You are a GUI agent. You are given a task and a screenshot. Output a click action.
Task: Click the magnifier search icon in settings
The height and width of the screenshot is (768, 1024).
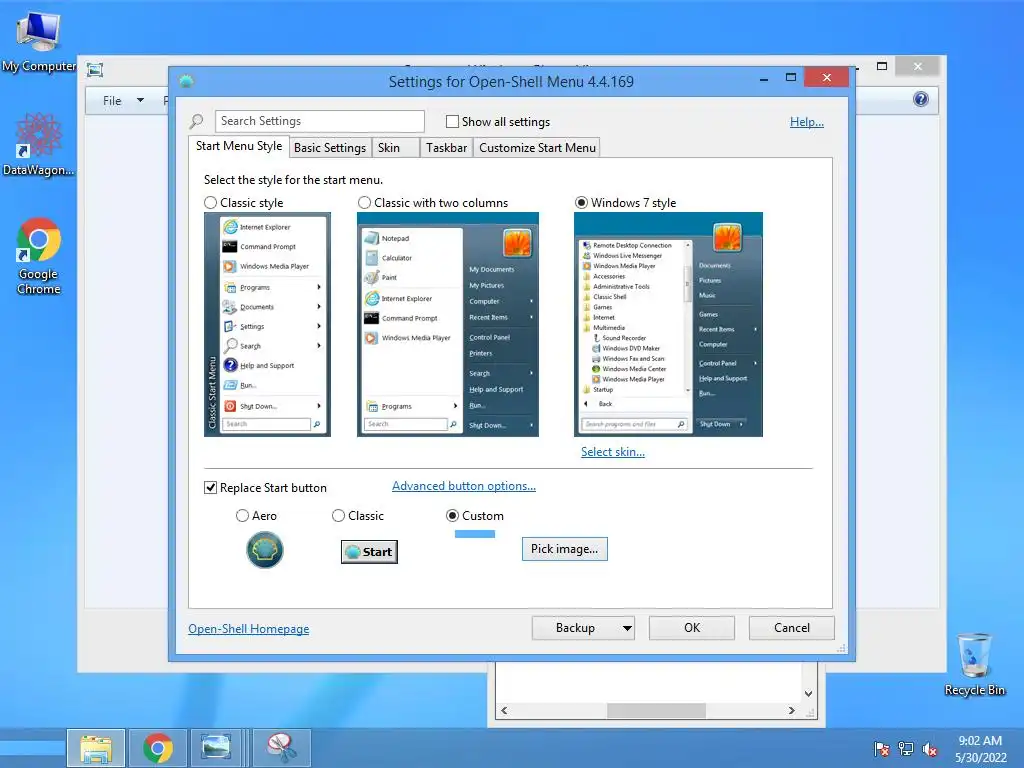click(x=196, y=121)
